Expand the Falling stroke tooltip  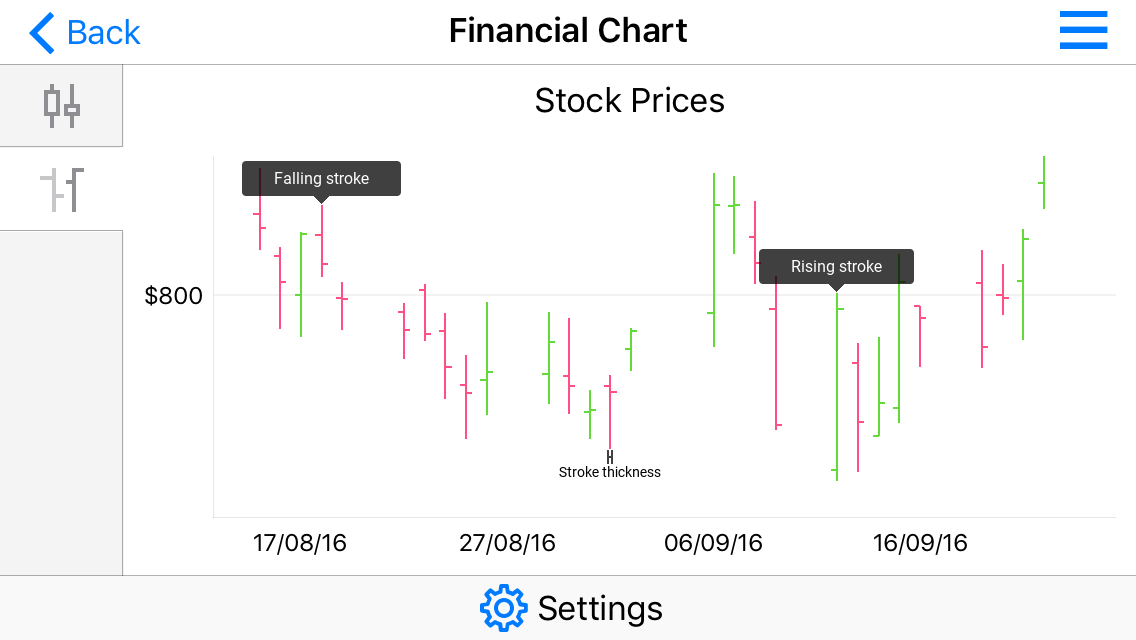[x=320, y=178]
